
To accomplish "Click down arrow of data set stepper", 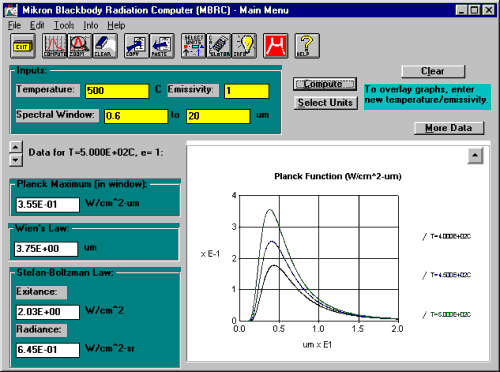I will pos(16,160).
